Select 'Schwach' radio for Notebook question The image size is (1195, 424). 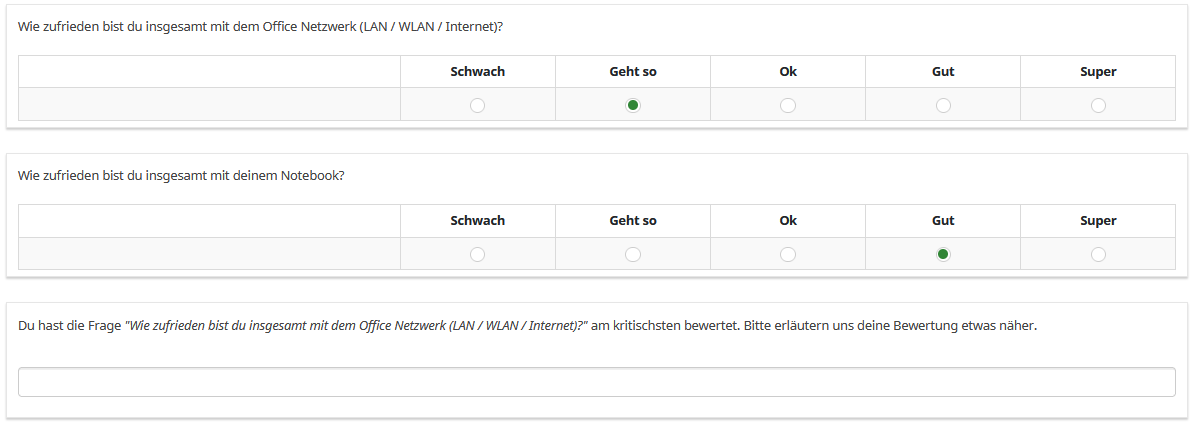coord(478,254)
